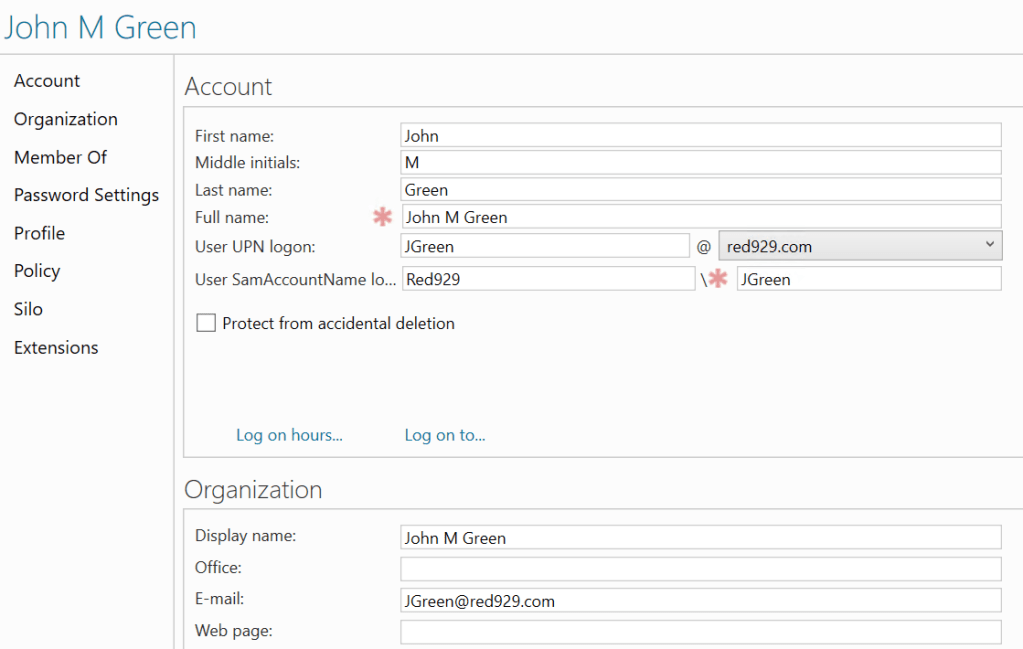Viewport: 1023px width, 649px height.
Task: Switch to Profile section
Action: coord(39,233)
